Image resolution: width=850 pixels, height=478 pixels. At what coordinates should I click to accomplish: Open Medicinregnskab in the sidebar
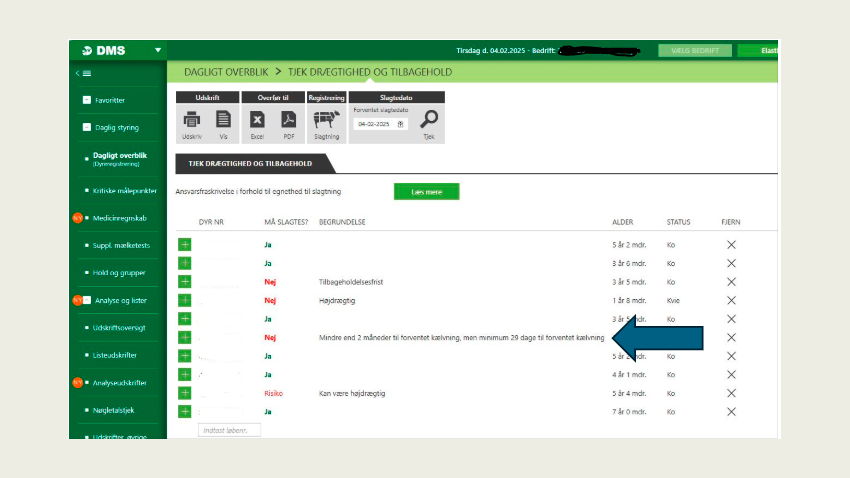[x=119, y=218]
